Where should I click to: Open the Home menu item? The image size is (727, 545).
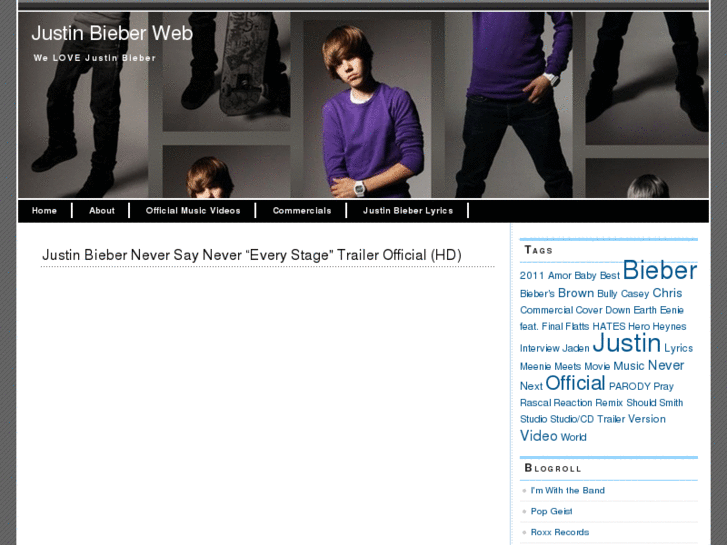click(x=44, y=211)
